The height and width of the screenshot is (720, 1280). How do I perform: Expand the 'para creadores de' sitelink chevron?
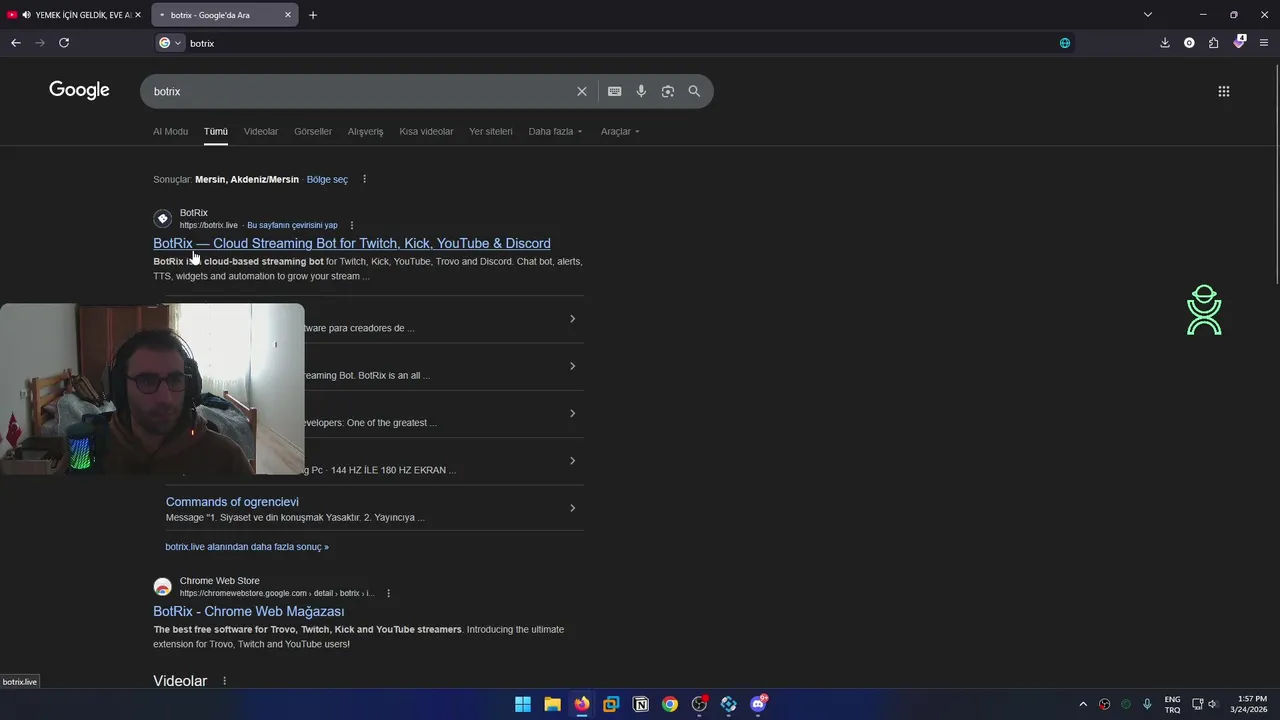pos(572,319)
